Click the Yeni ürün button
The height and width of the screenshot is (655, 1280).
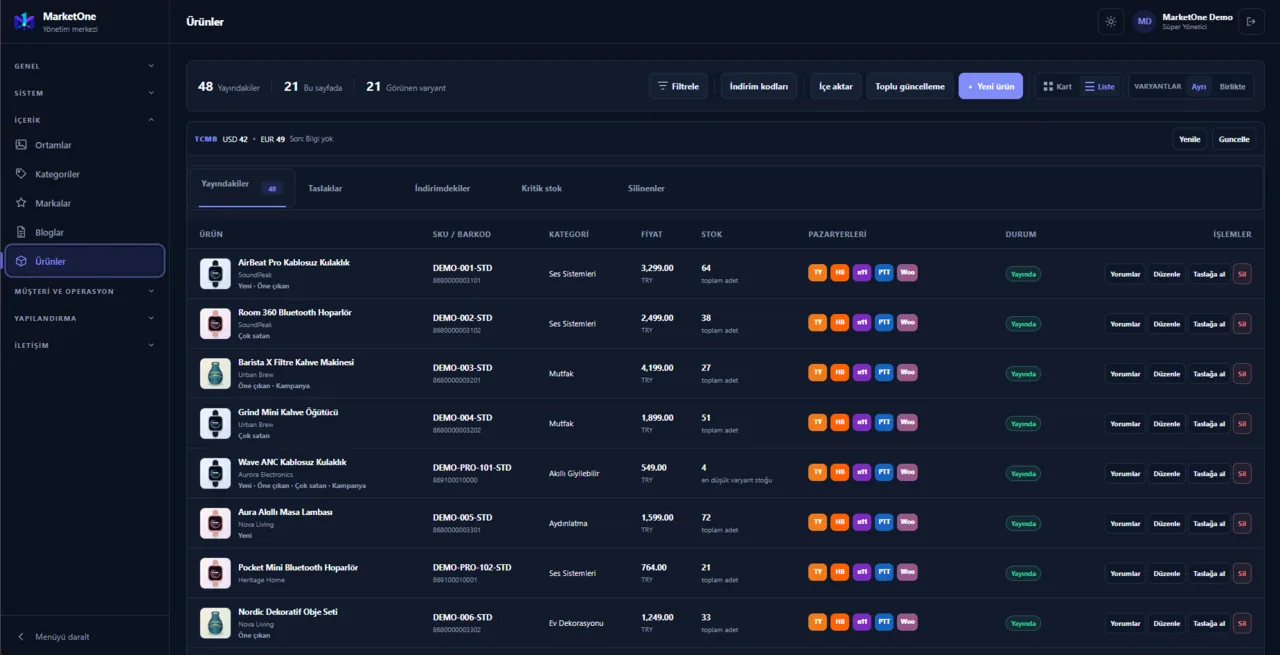(x=990, y=87)
